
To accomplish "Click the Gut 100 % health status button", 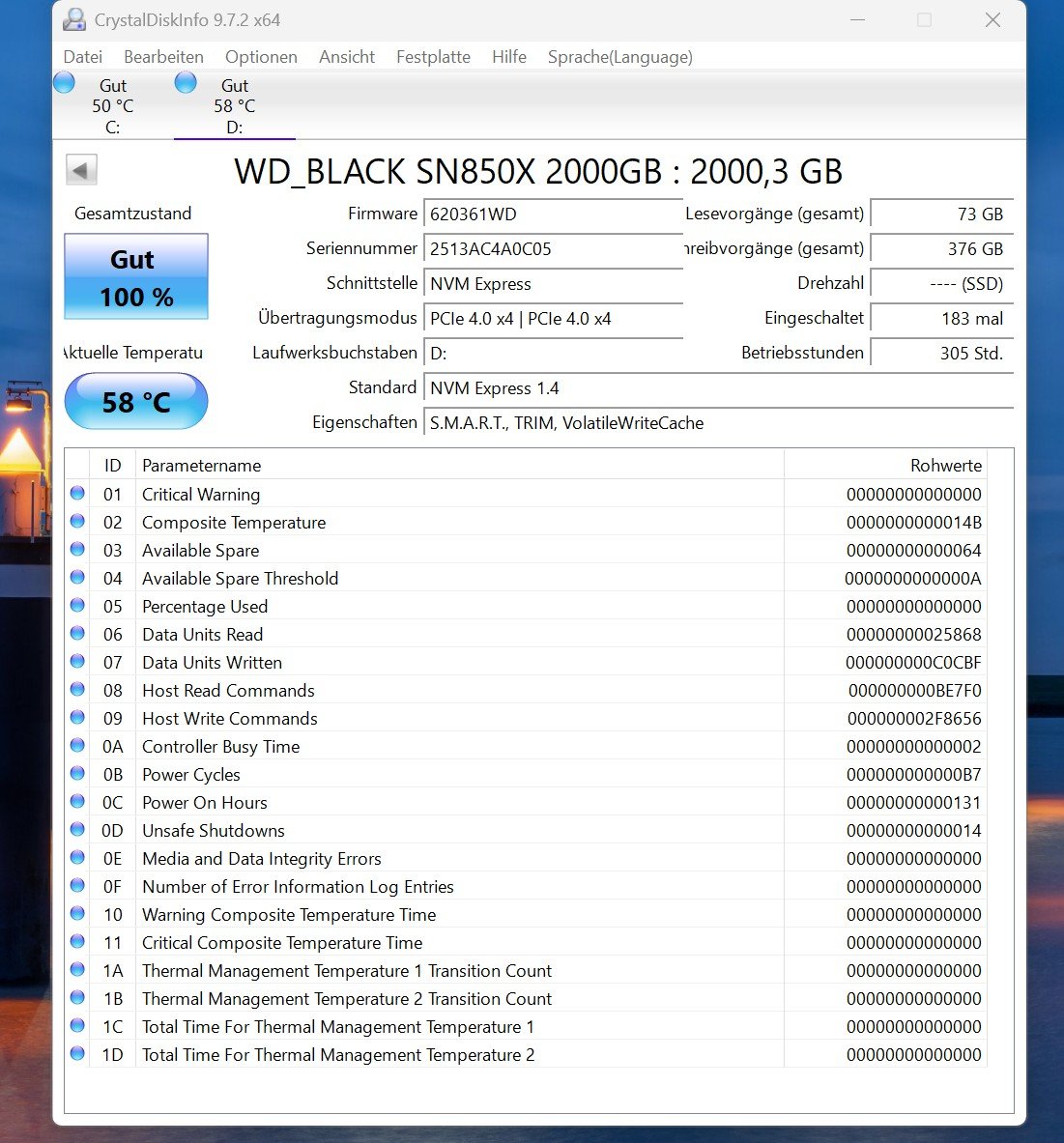I will [x=136, y=277].
